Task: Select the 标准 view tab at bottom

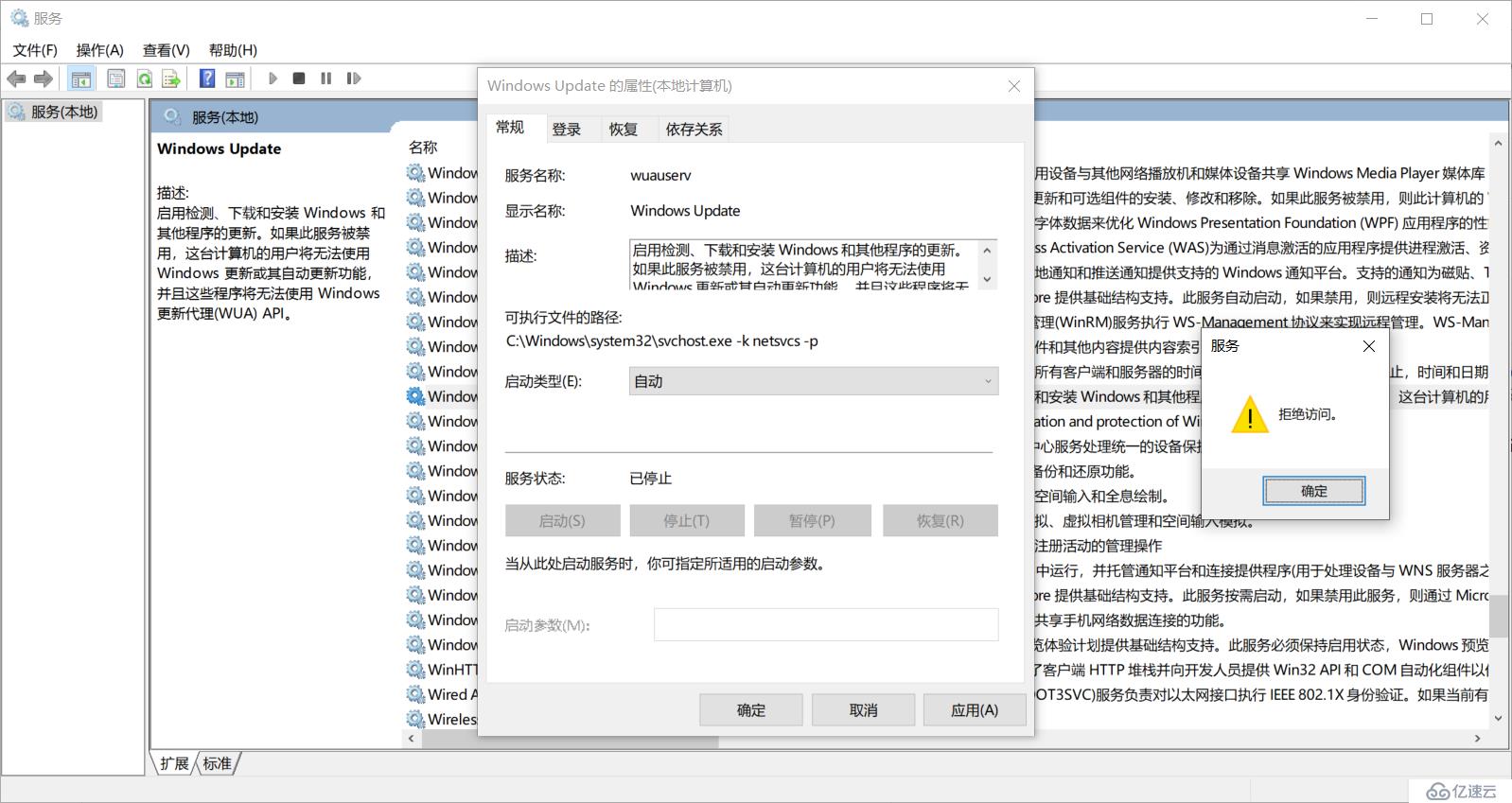Action: click(218, 763)
